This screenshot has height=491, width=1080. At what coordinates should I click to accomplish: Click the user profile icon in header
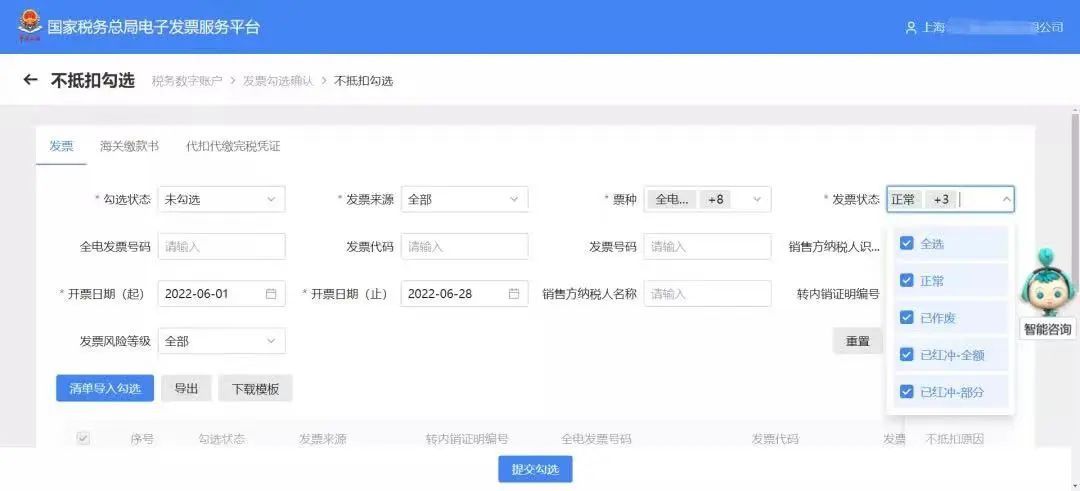tap(911, 28)
